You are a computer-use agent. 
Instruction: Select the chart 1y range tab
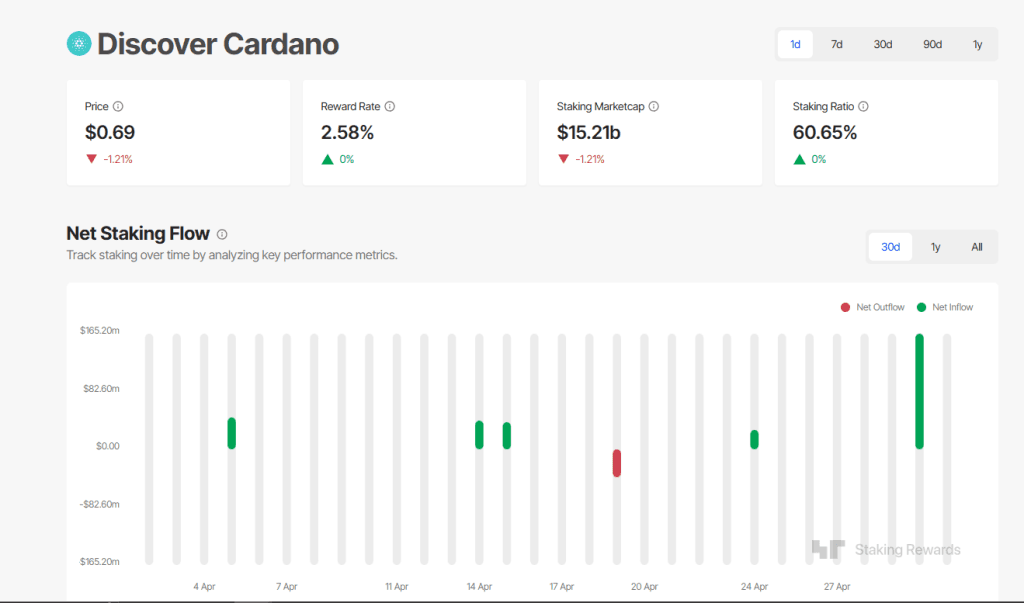(x=936, y=247)
